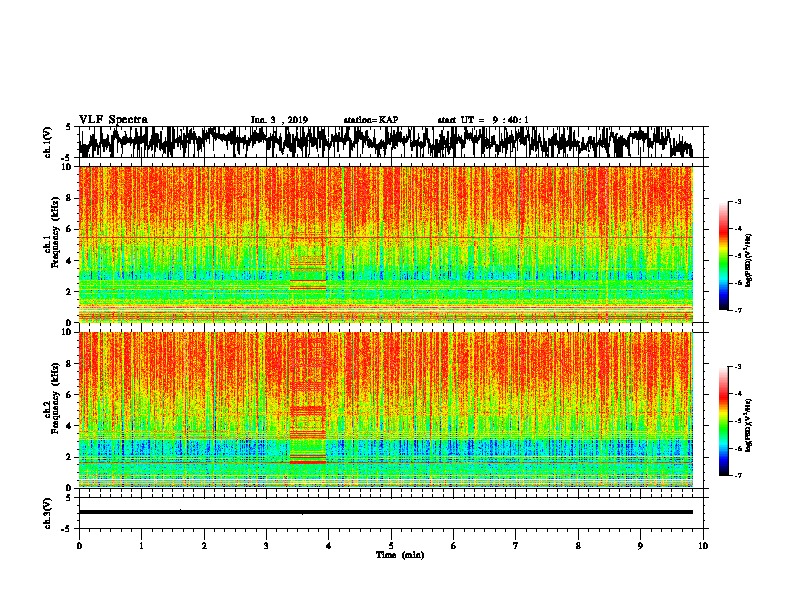Click the time axis tick label "3"

tap(266, 545)
